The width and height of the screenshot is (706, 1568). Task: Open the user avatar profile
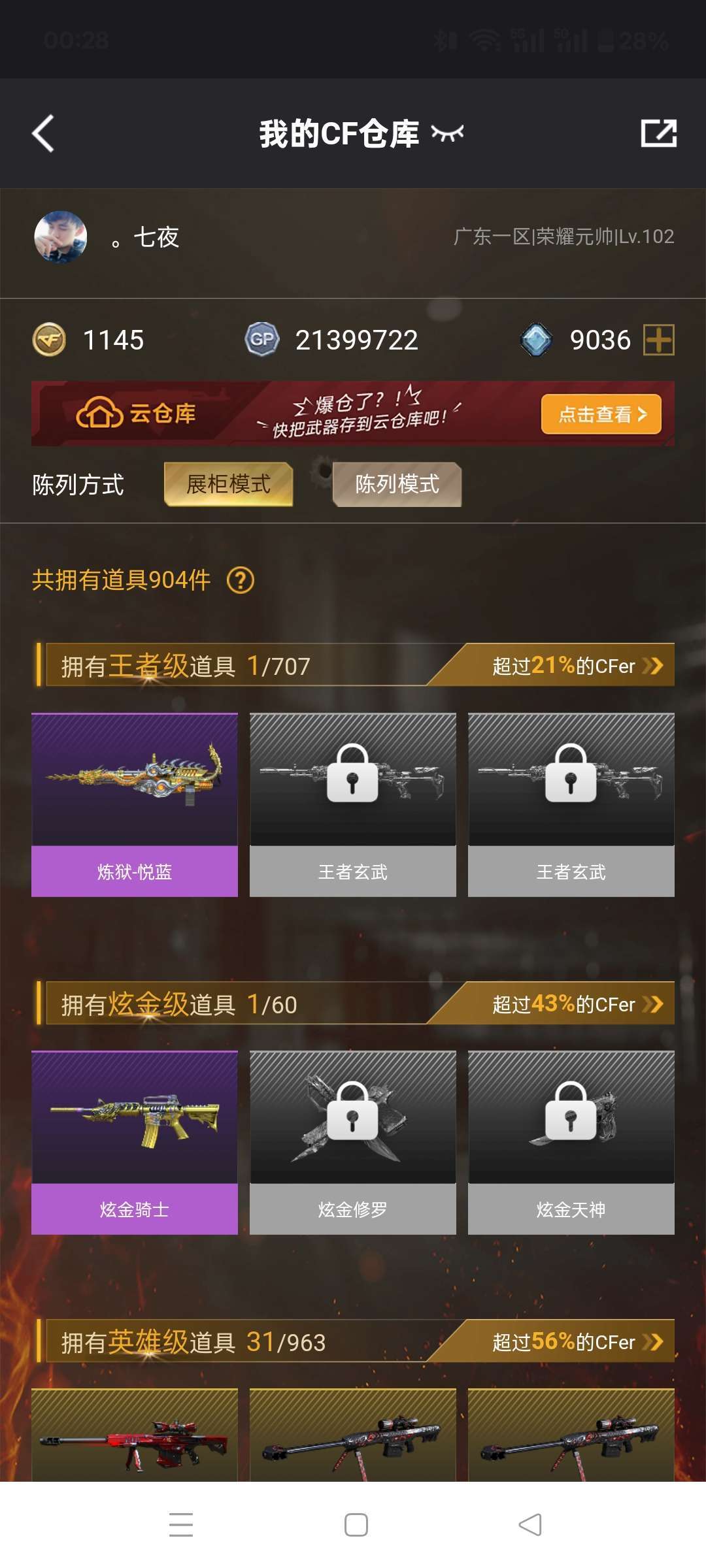(x=60, y=237)
